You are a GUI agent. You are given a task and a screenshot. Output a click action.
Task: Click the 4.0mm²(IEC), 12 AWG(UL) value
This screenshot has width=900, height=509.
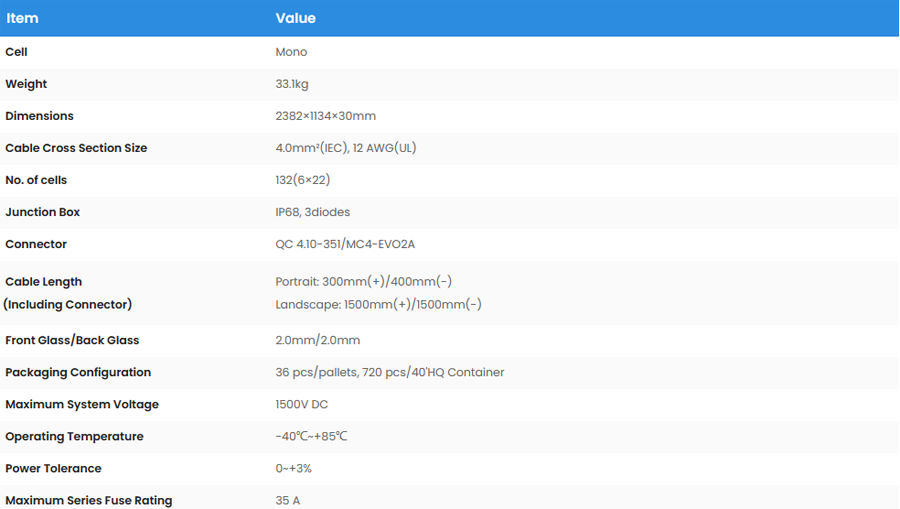[x=345, y=148]
